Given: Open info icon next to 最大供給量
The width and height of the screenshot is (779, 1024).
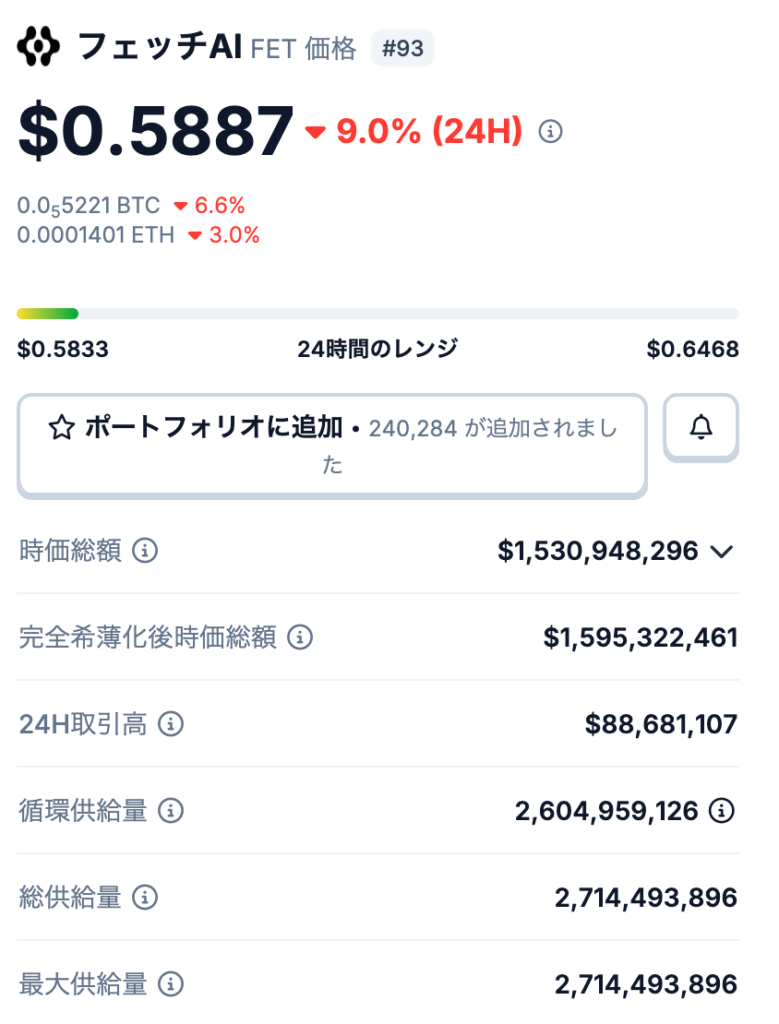Looking at the screenshot, I should point(171,984).
